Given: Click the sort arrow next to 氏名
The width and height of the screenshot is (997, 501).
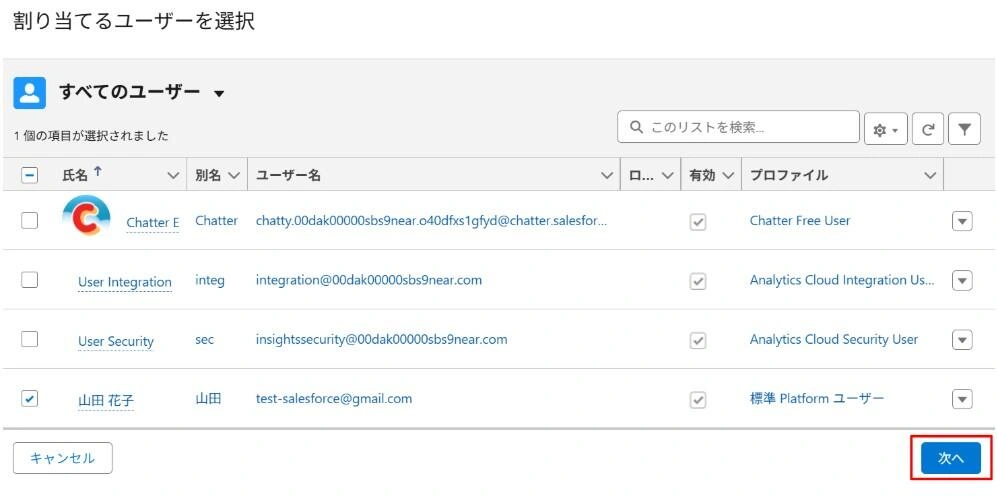Looking at the screenshot, I should tap(97, 171).
